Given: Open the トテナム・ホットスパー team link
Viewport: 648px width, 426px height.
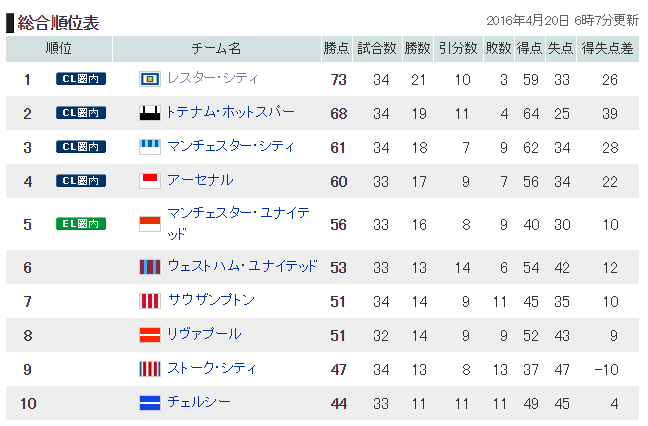Looking at the screenshot, I should tap(231, 112).
